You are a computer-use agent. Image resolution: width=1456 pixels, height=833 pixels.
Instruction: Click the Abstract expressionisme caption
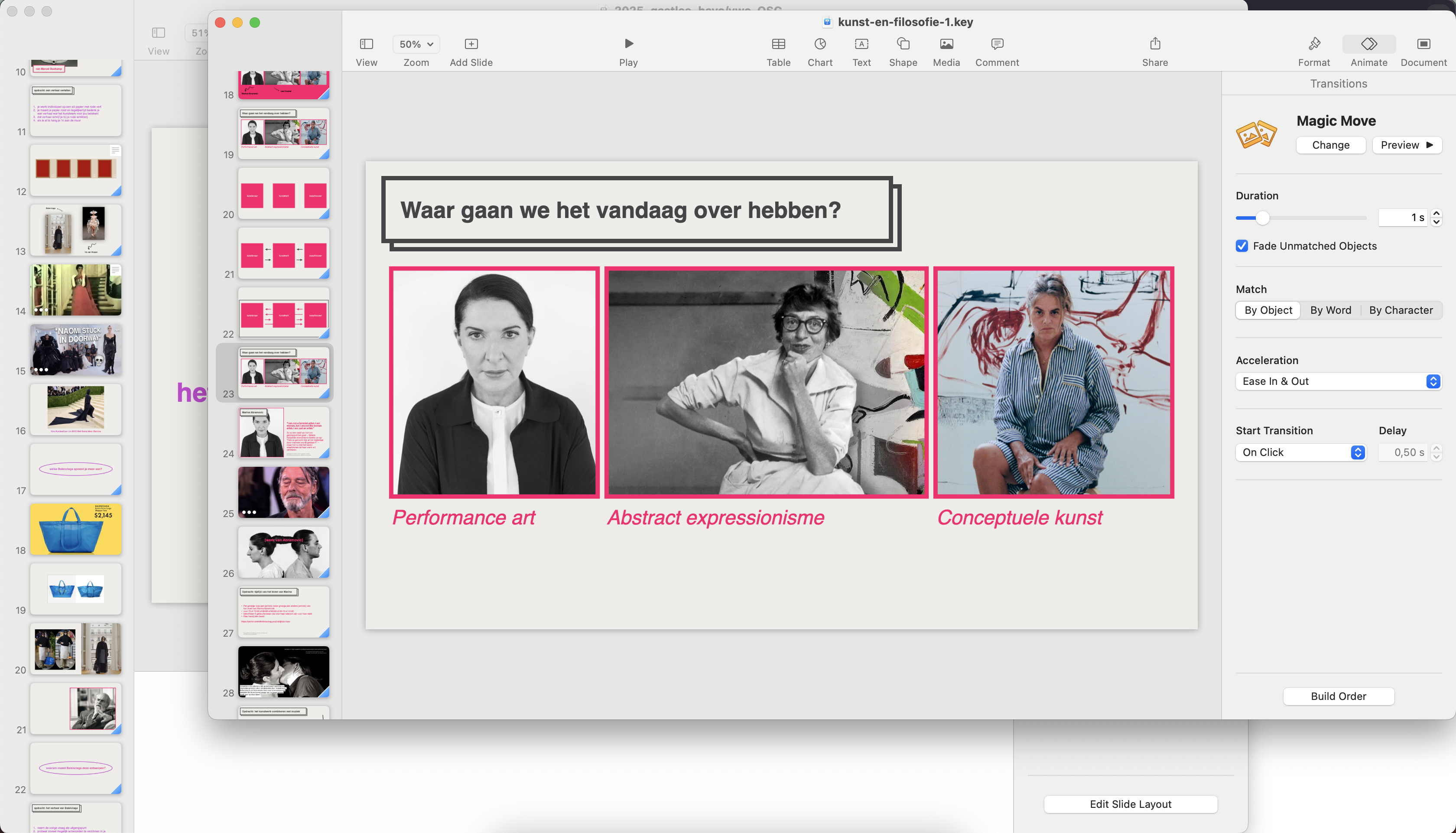pyautogui.click(x=715, y=517)
